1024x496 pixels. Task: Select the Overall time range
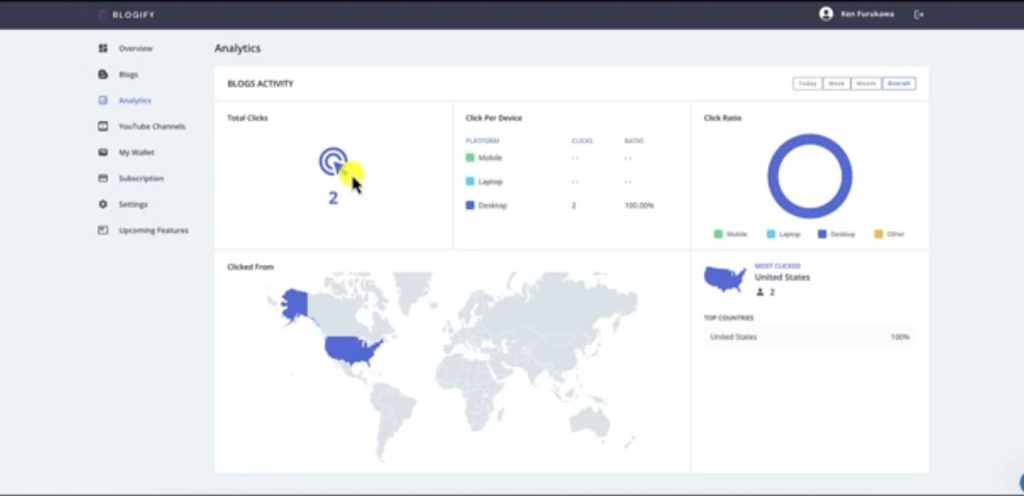[x=898, y=84]
